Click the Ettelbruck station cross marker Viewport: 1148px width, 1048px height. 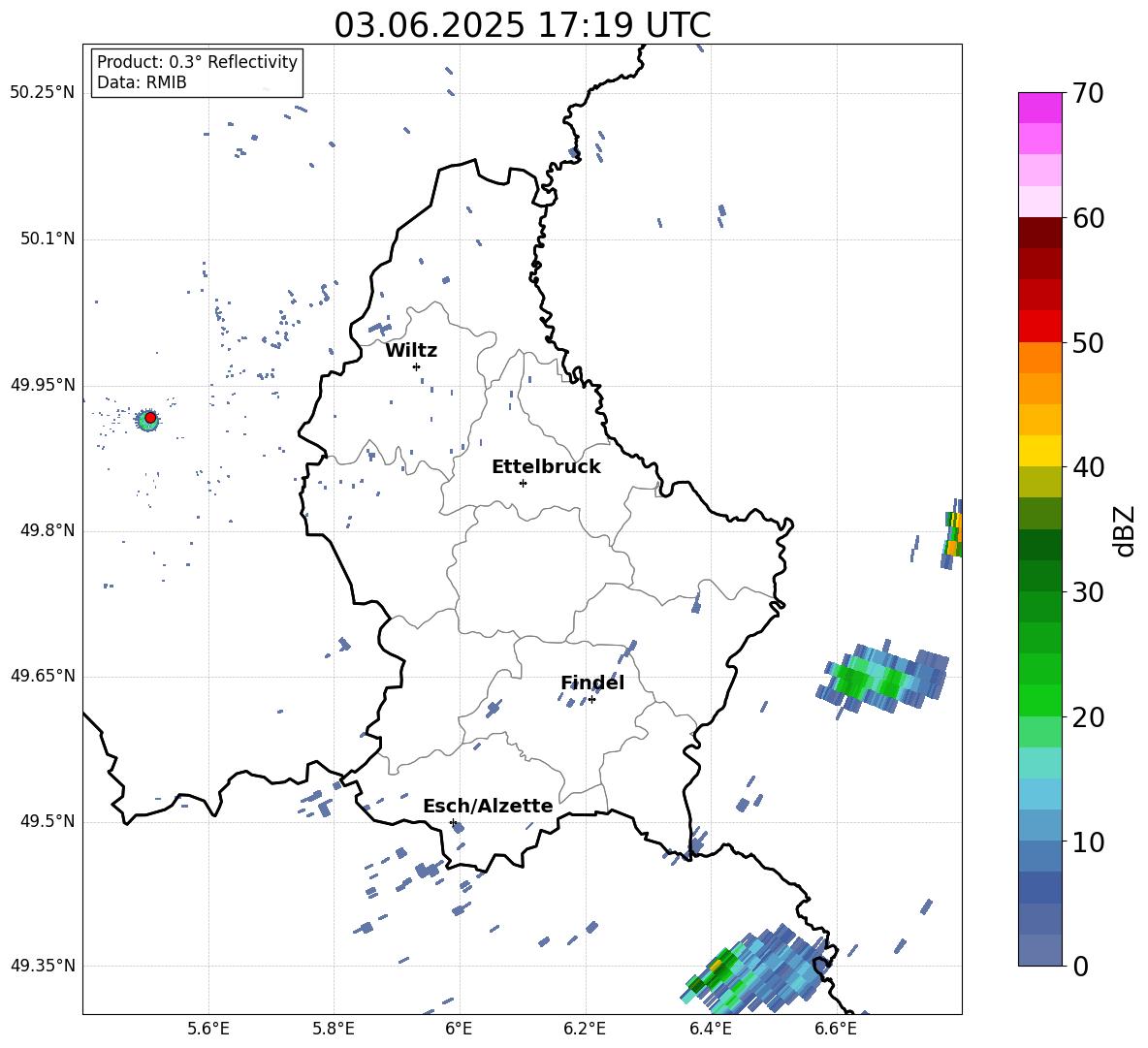point(523,483)
